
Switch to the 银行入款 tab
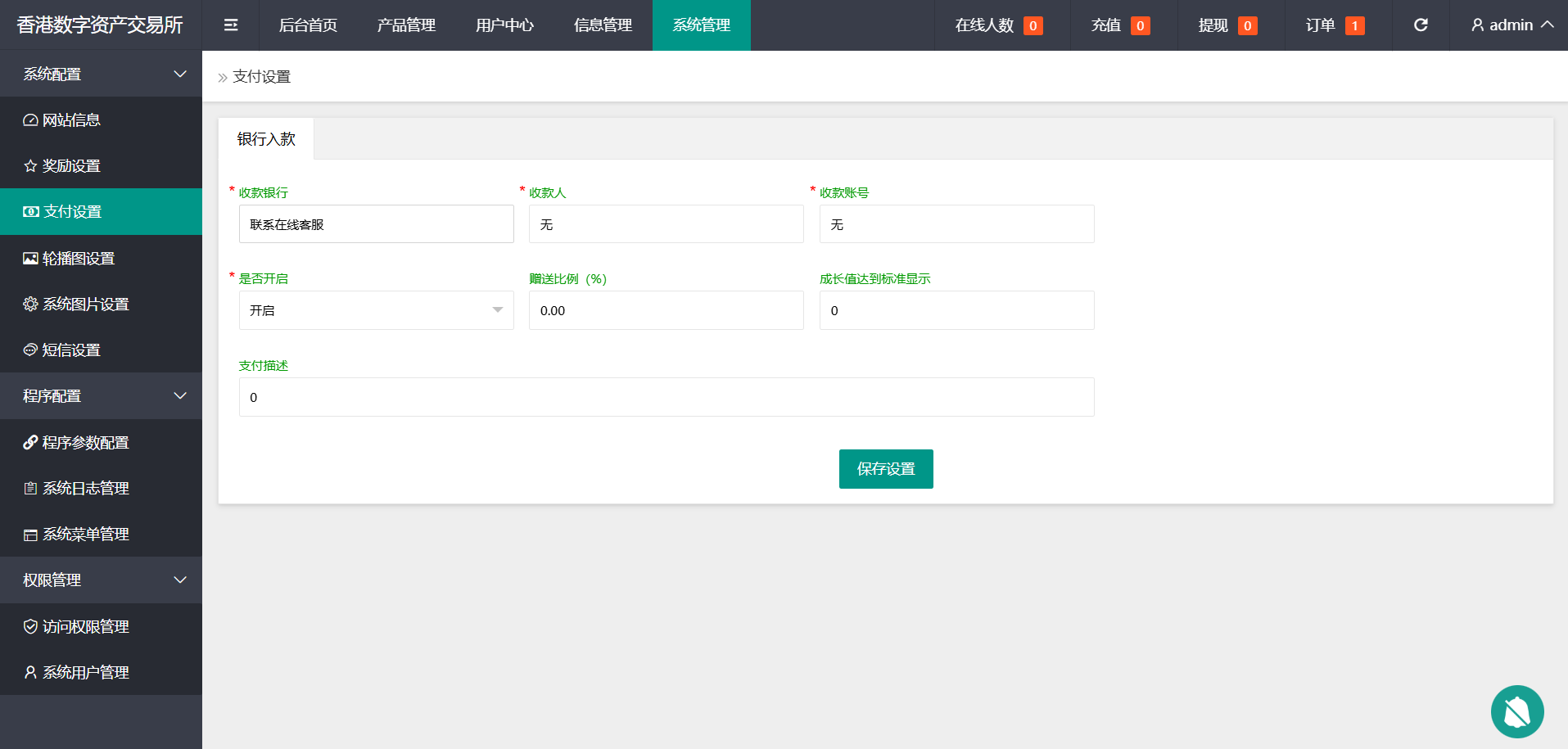[x=266, y=139]
